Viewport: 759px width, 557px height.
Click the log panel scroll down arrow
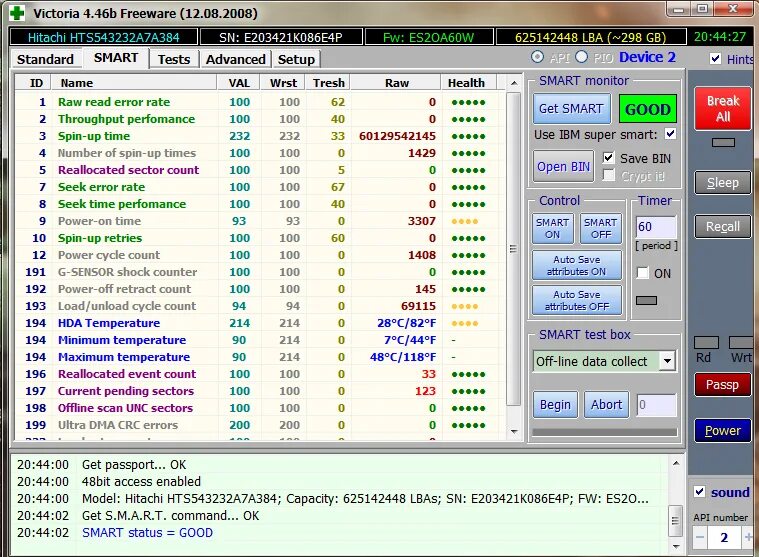(676, 546)
